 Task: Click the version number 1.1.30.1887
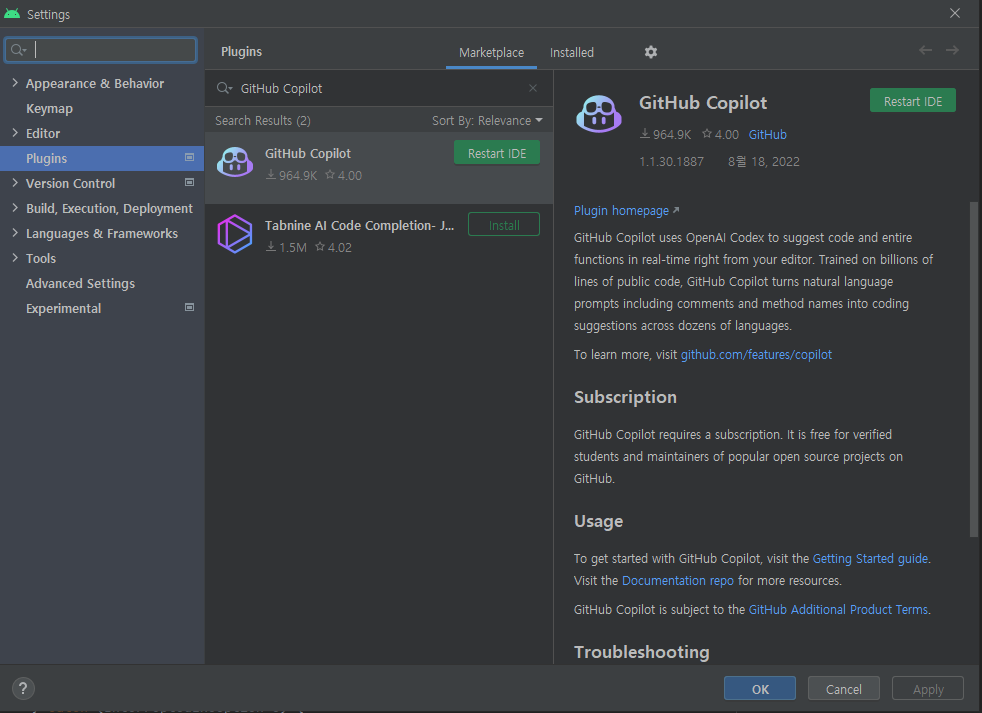point(671,162)
